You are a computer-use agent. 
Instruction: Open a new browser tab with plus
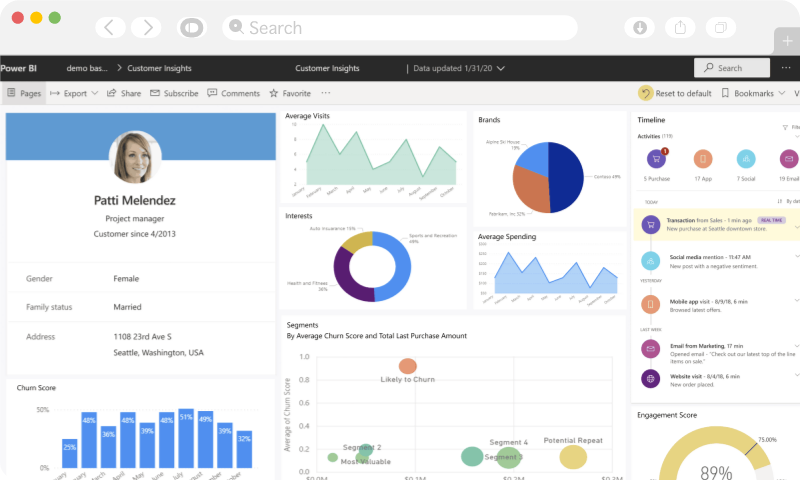pyautogui.click(x=787, y=41)
